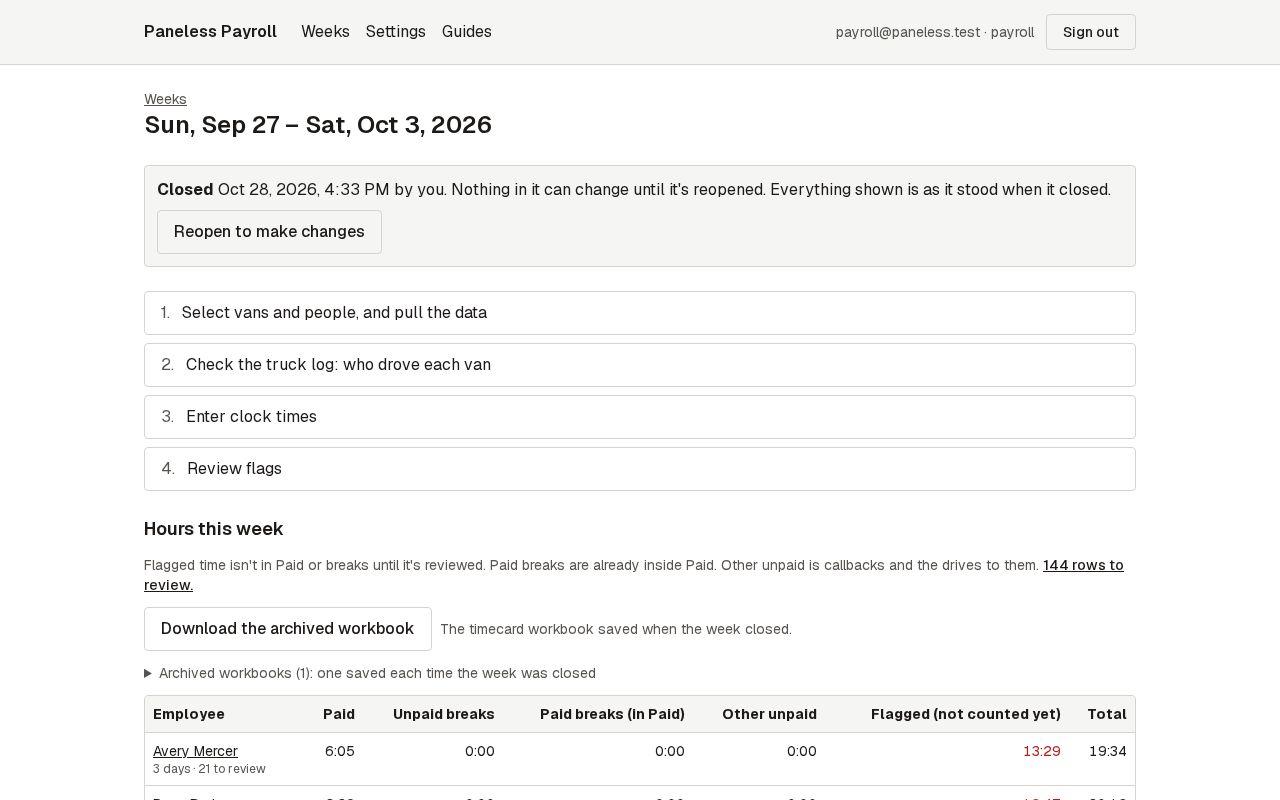The height and width of the screenshot is (800, 1280).
Task: Select the payroll@paneless.test account text
Action: coord(935,32)
